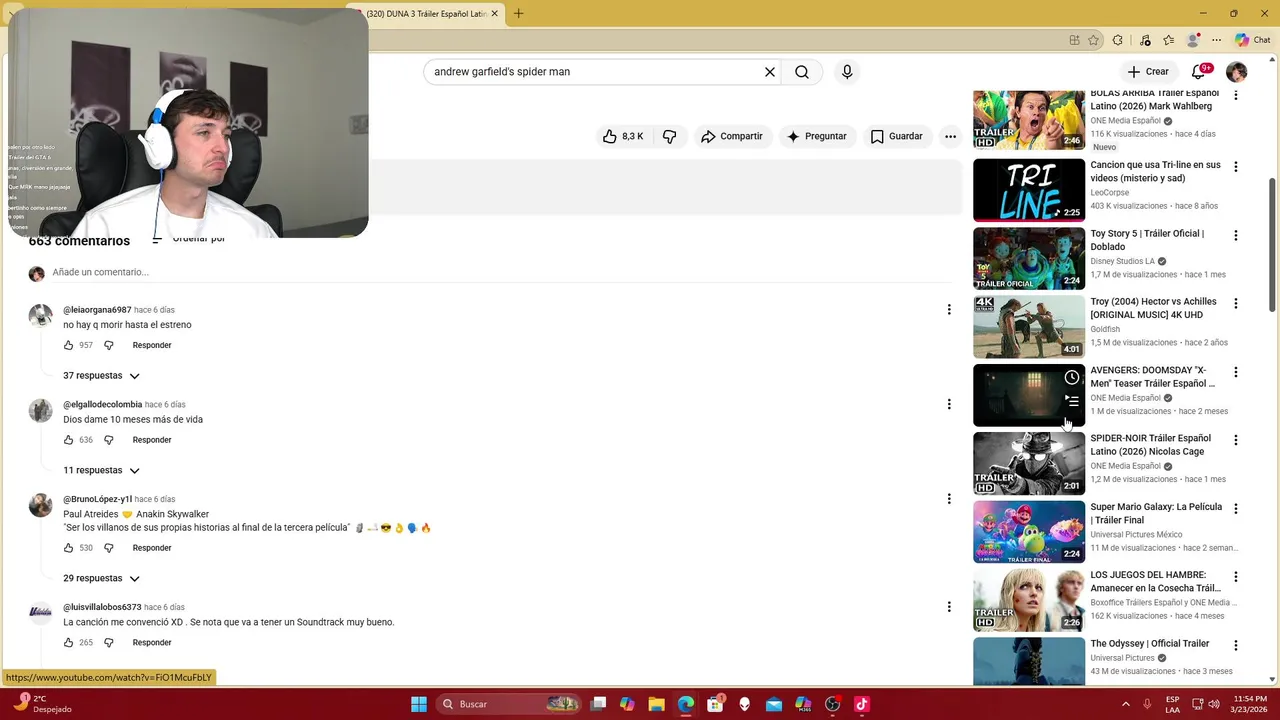Click the magnifier search button
Image resolution: width=1280 pixels, height=720 pixels.
click(x=802, y=72)
